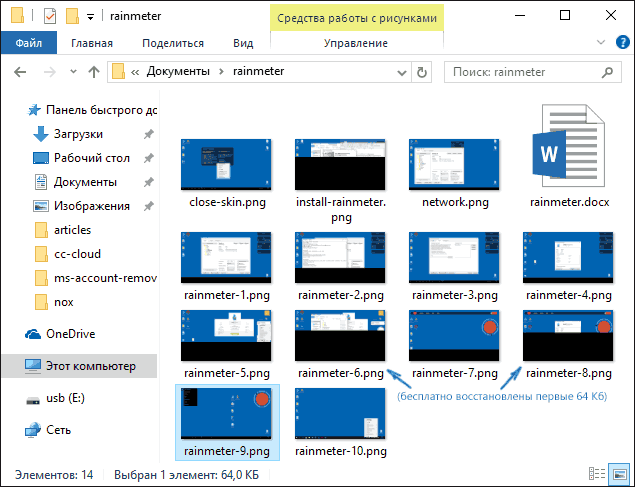
Task: Select the rainmeter-10.png thumbnail
Action: pos(340,414)
